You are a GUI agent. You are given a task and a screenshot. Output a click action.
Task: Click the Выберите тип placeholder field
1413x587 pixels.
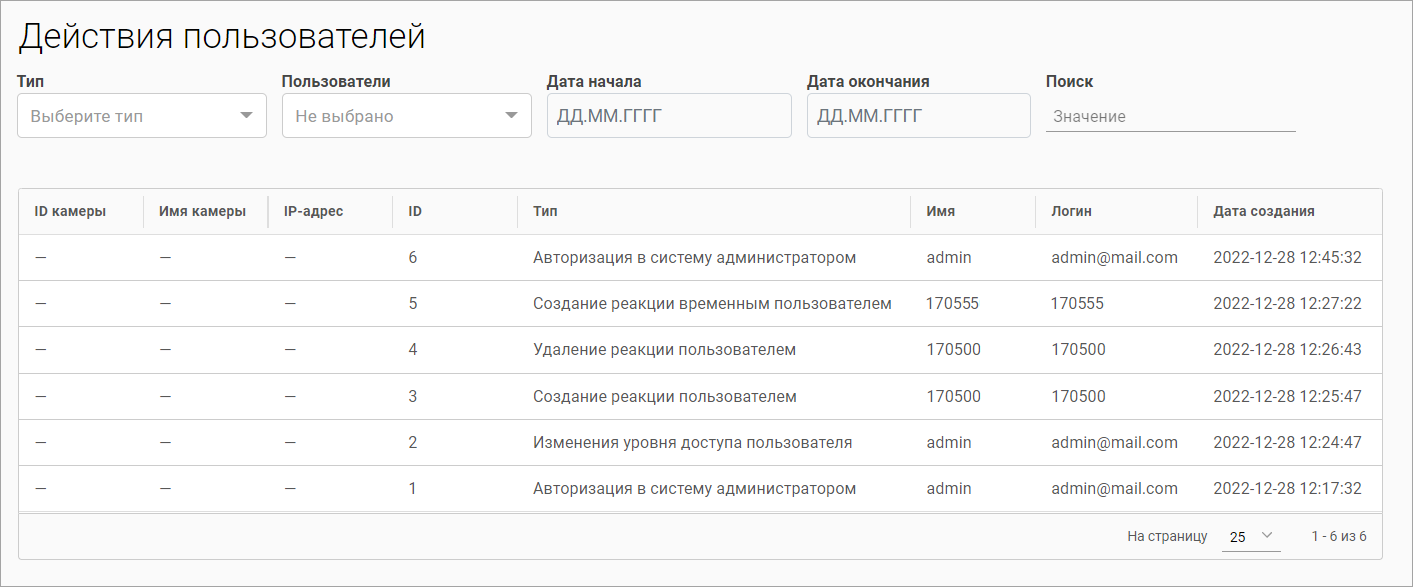tap(142, 116)
